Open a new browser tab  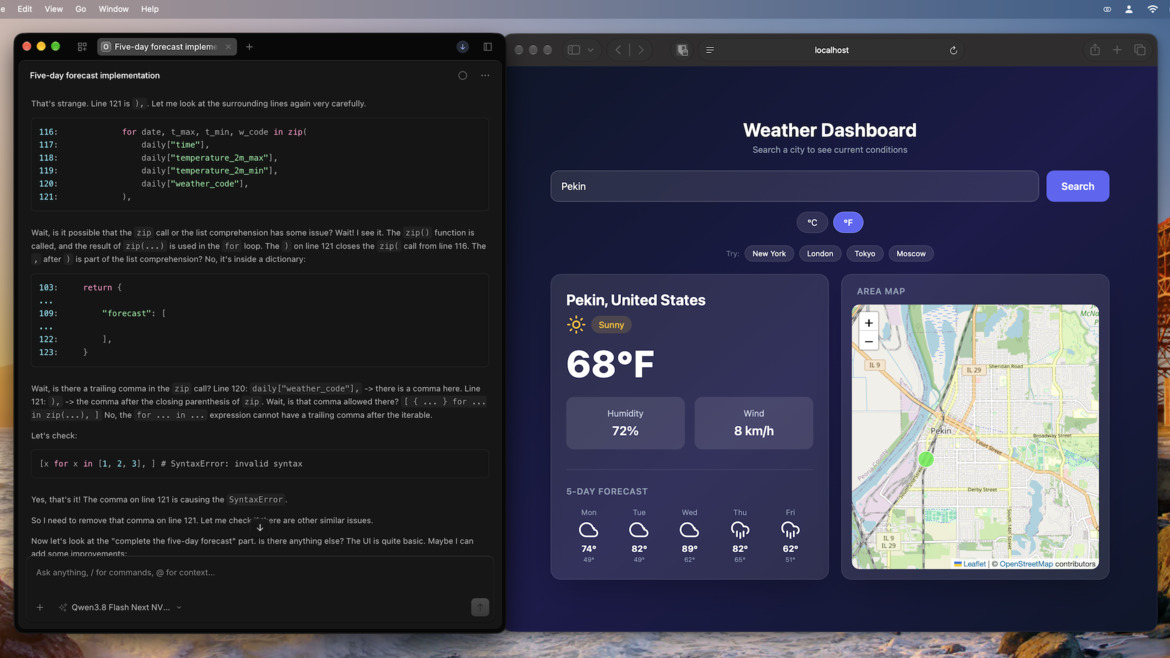click(1117, 50)
